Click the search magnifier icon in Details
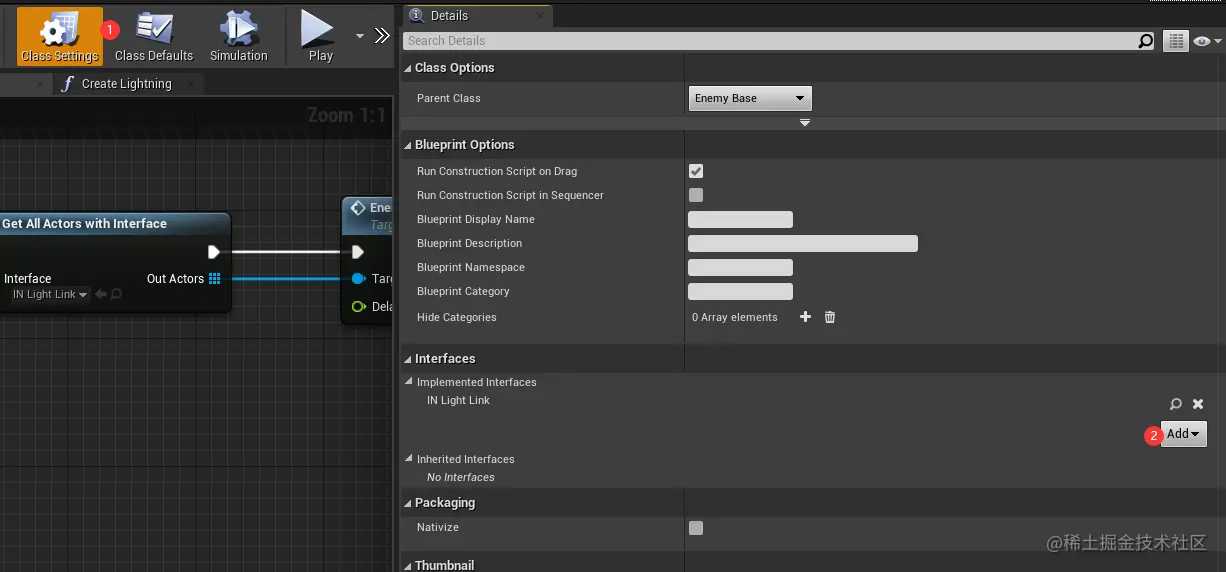This screenshot has height=572, width=1226. [1146, 41]
